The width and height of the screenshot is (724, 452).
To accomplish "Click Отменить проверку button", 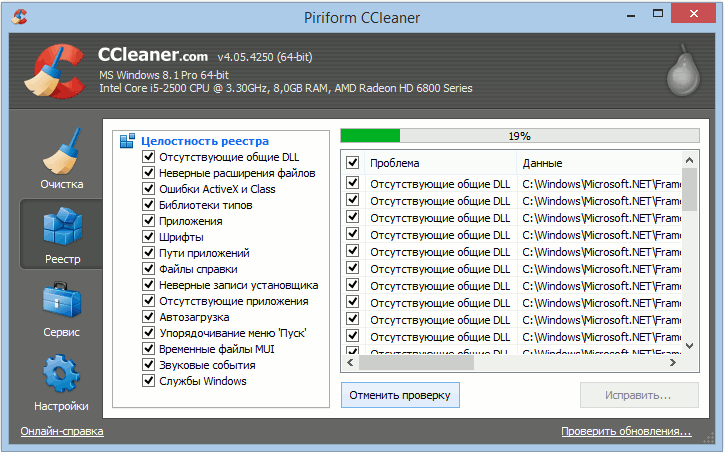I will pyautogui.click(x=400, y=395).
